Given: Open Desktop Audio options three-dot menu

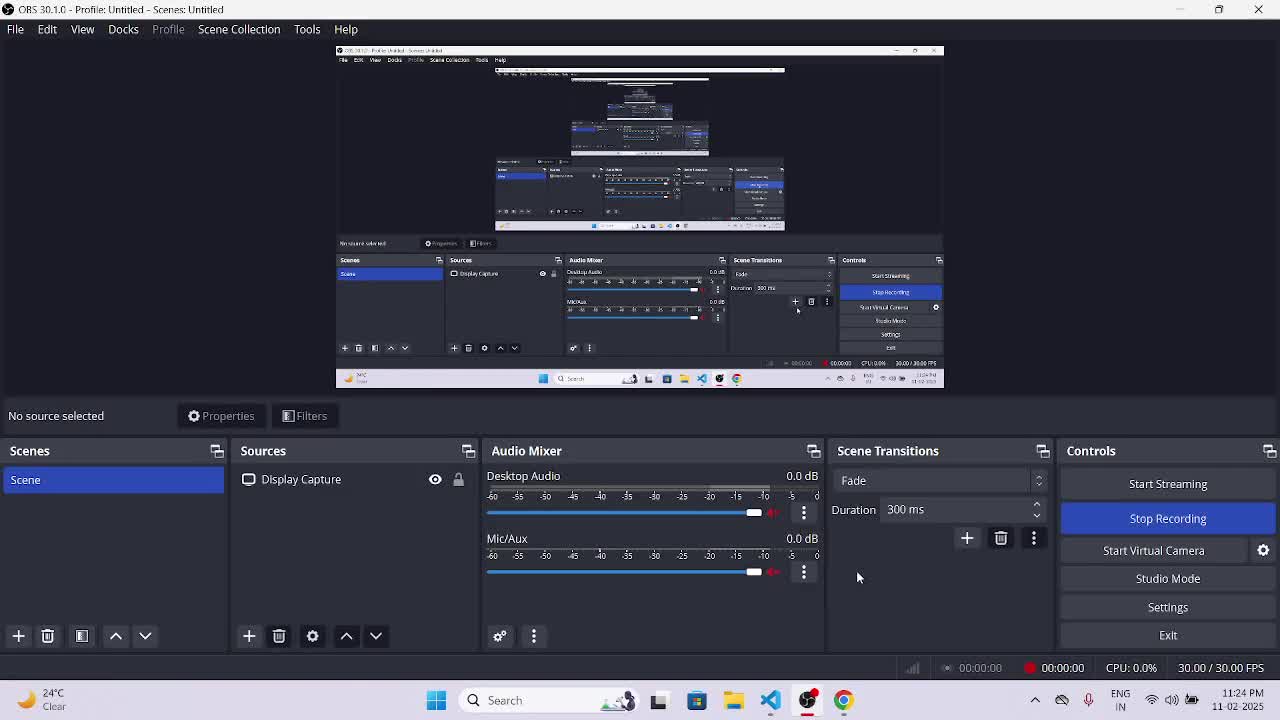Looking at the screenshot, I should (804, 513).
